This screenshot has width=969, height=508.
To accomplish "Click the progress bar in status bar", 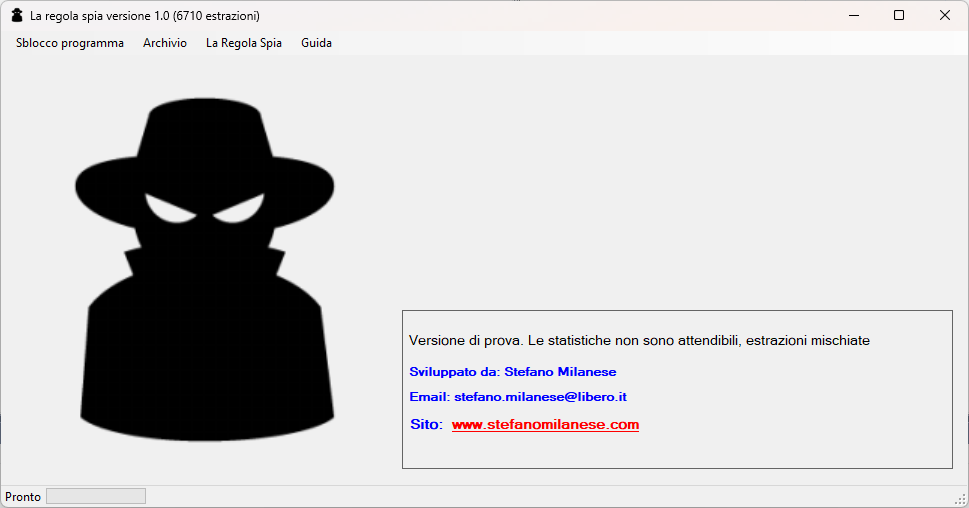I will pyautogui.click(x=96, y=496).
